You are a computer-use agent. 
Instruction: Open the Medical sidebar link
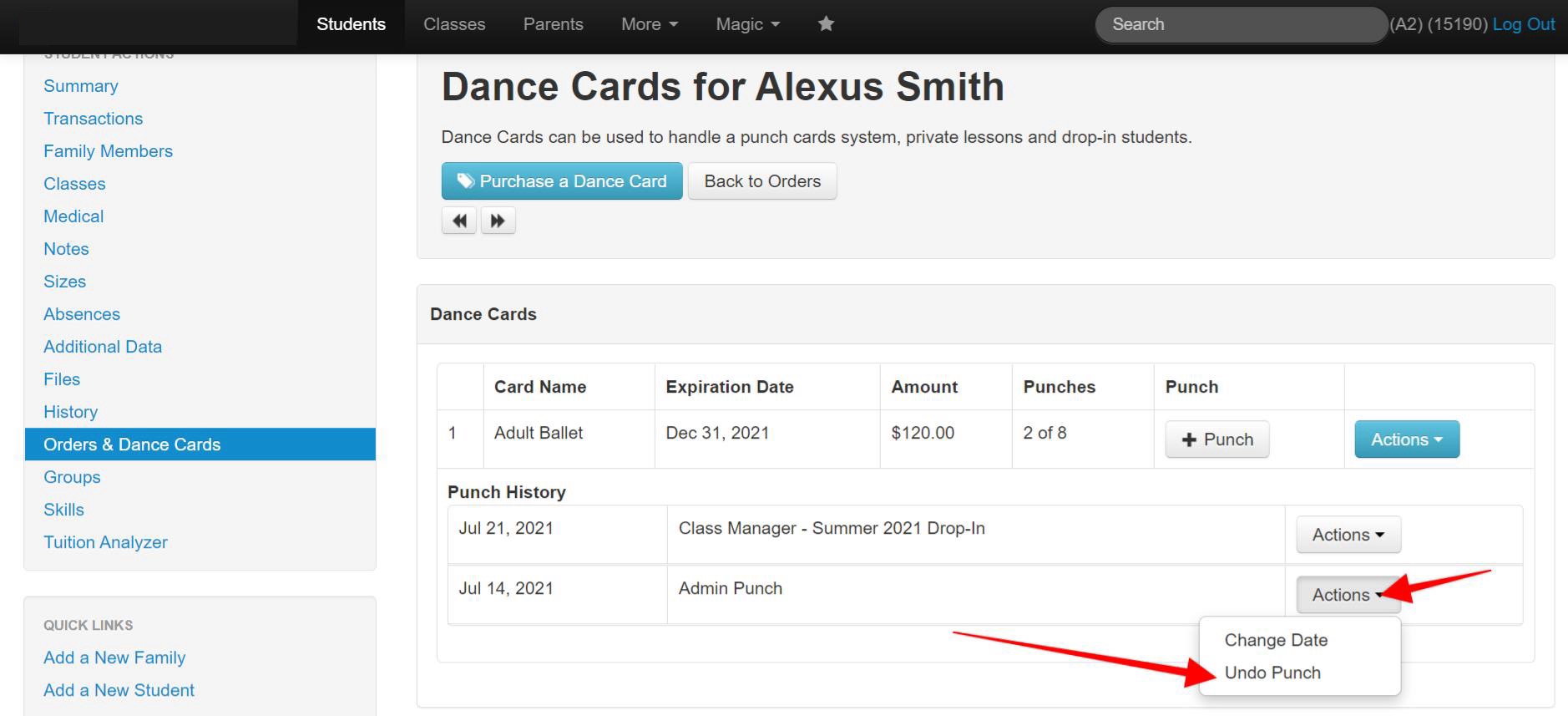tap(73, 216)
